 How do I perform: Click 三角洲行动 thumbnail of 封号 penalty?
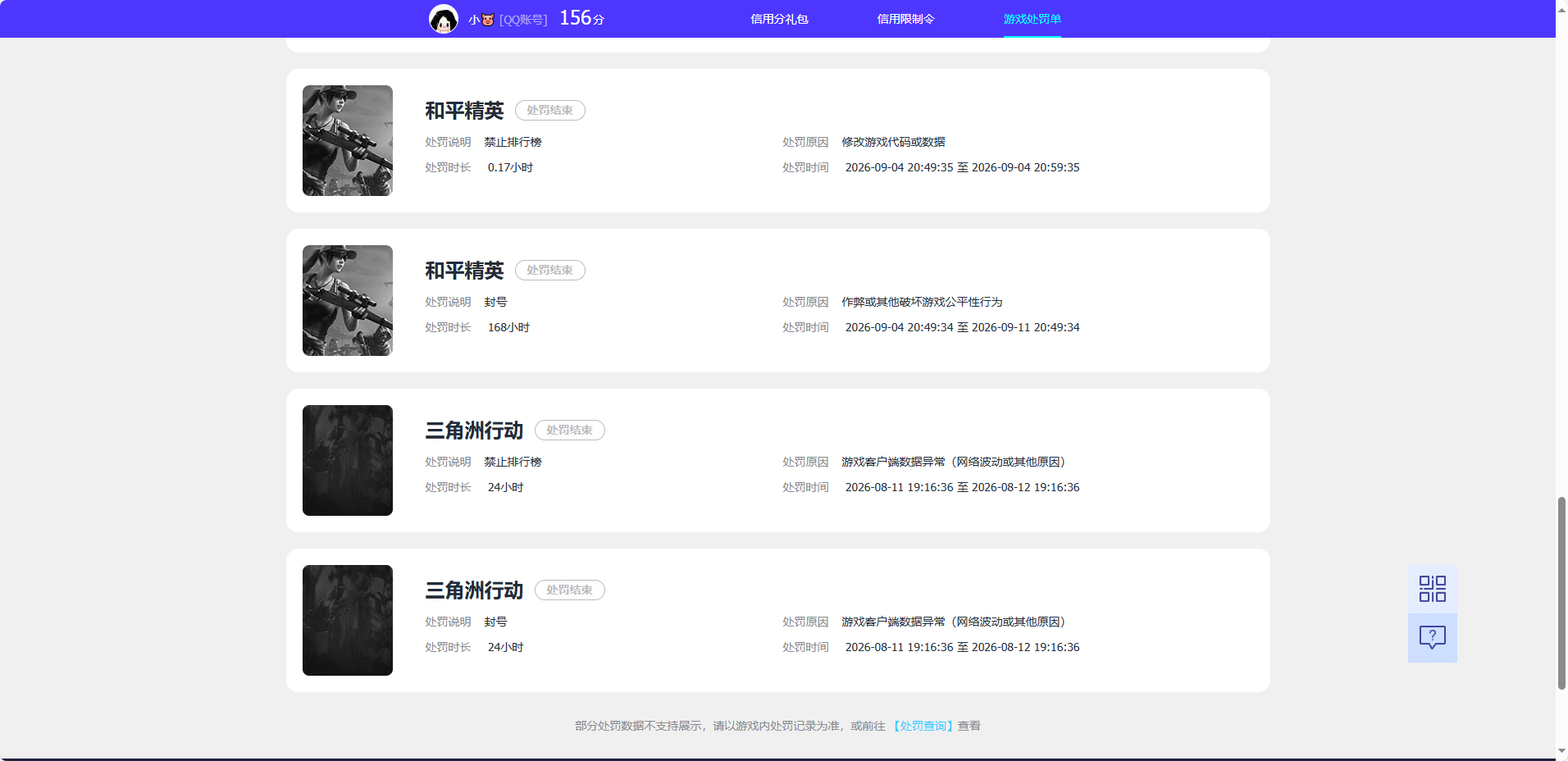348,620
